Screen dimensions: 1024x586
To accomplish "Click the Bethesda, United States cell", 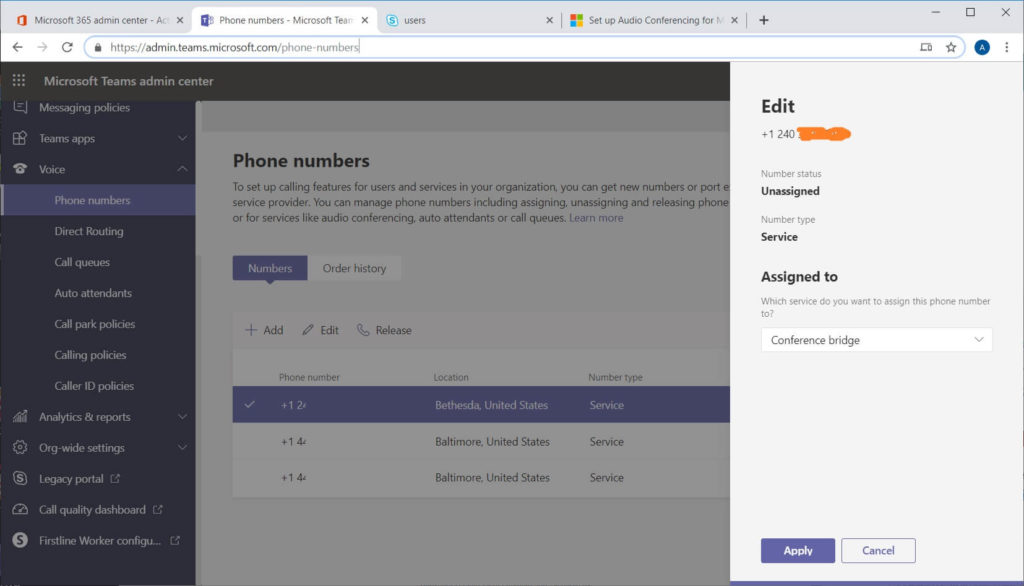I will 491,405.
